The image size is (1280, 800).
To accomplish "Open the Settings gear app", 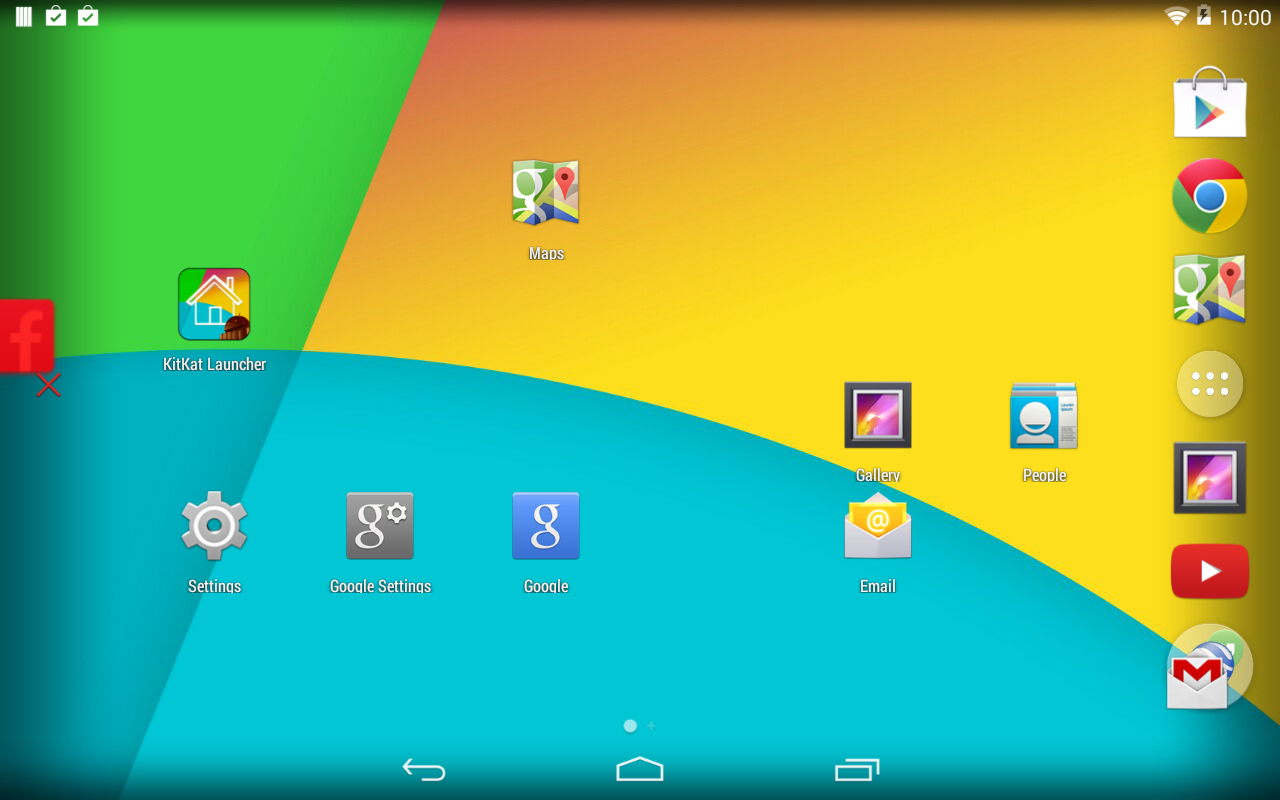I will 214,525.
